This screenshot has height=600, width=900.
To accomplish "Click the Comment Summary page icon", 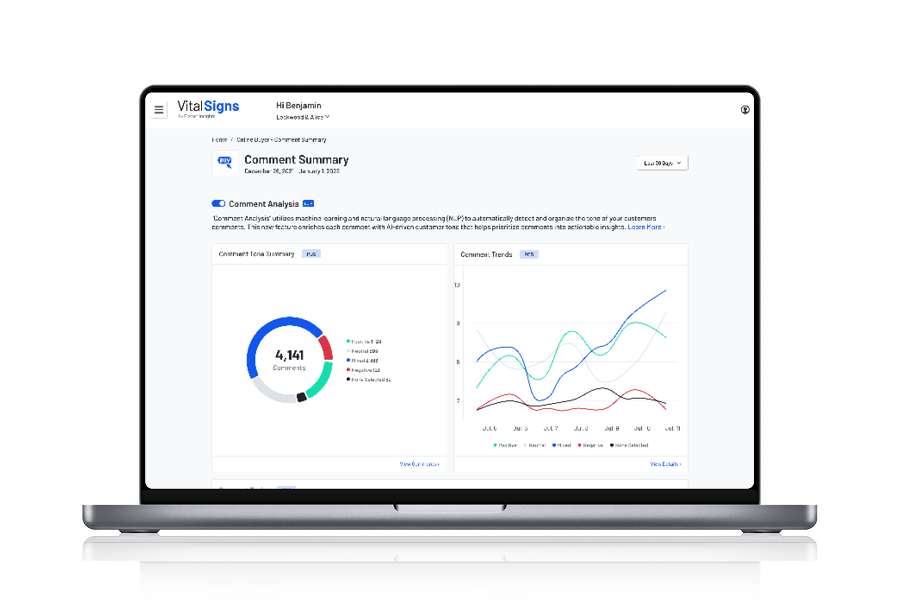I will click(x=225, y=163).
